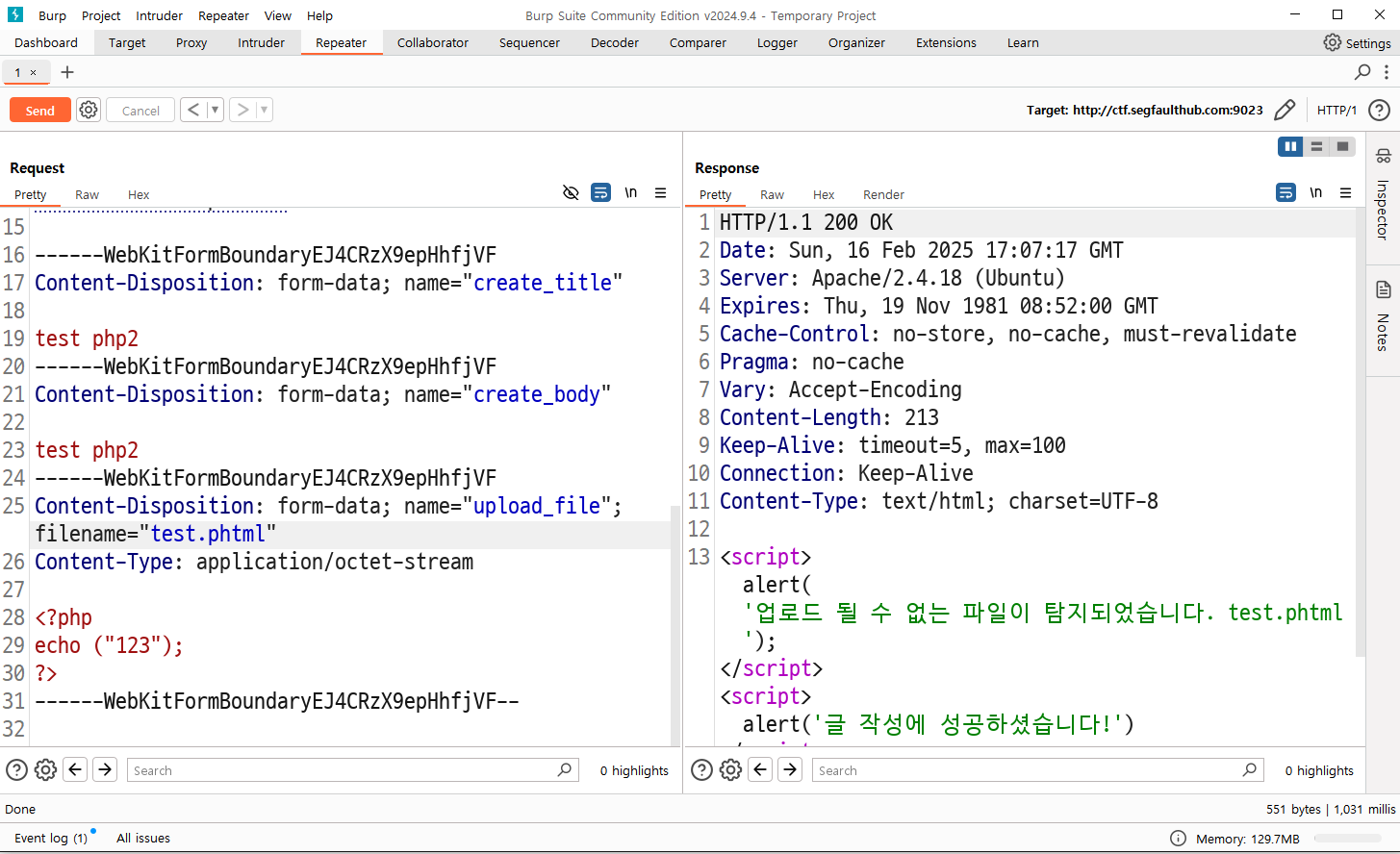Go back to previous request in history
The height and width of the screenshot is (854, 1400).
(193, 110)
